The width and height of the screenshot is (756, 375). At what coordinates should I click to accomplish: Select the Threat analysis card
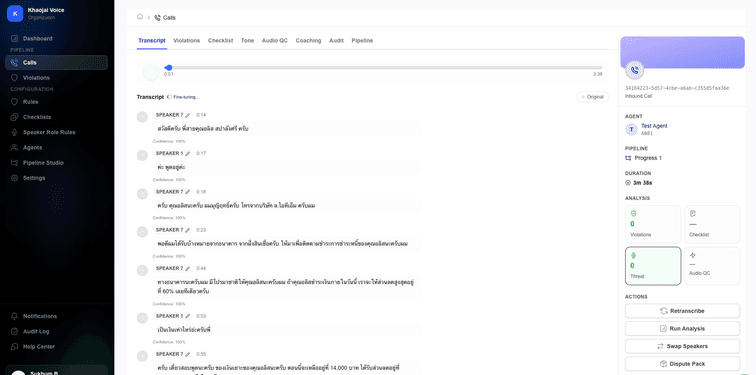coord(653,266)
